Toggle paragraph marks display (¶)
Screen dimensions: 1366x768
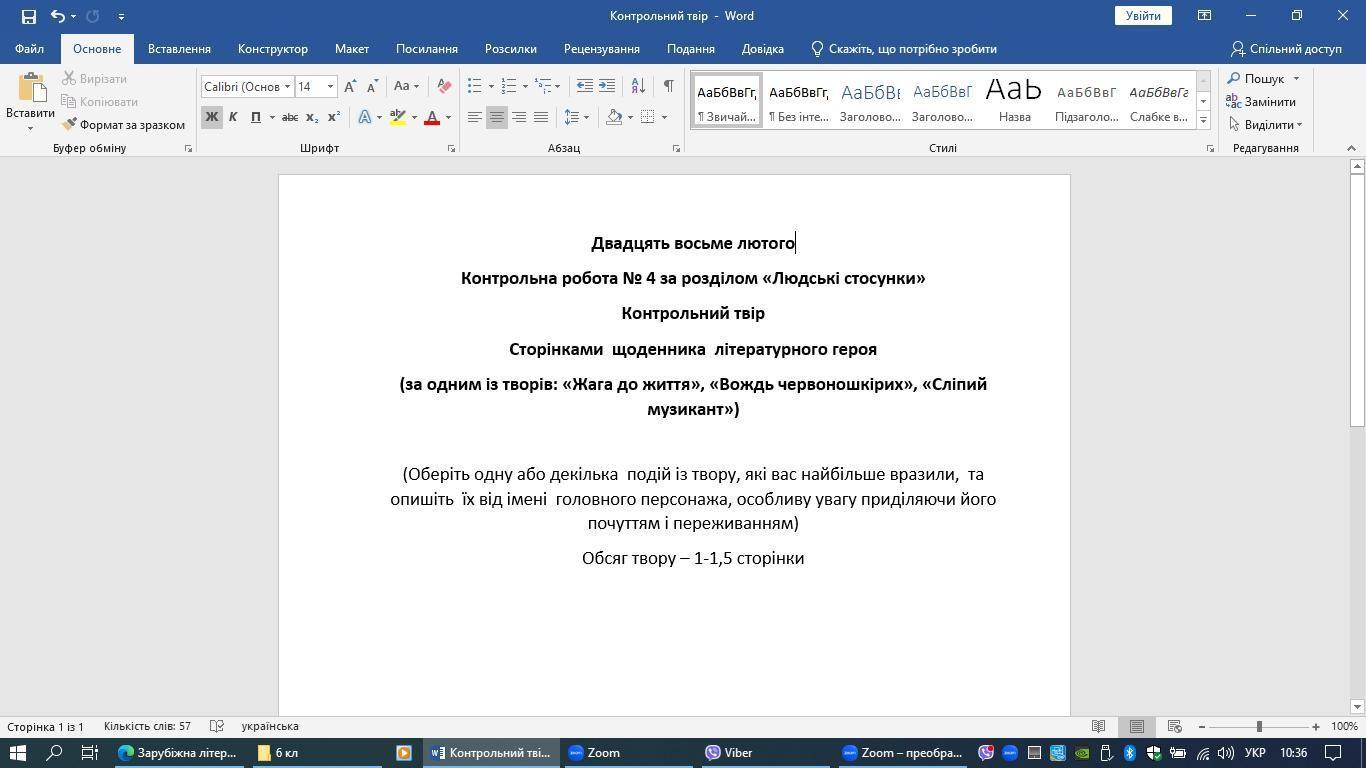click(668, 87)
